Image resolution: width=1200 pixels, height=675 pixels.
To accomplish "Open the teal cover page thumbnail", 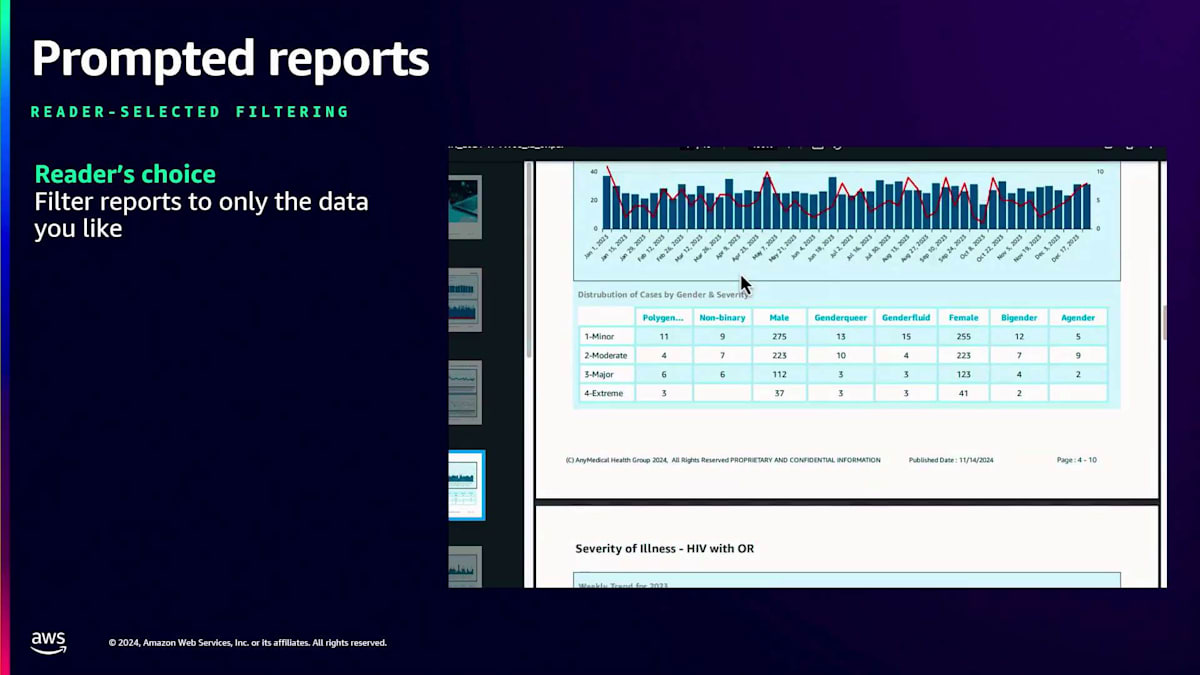I will 465,207.
